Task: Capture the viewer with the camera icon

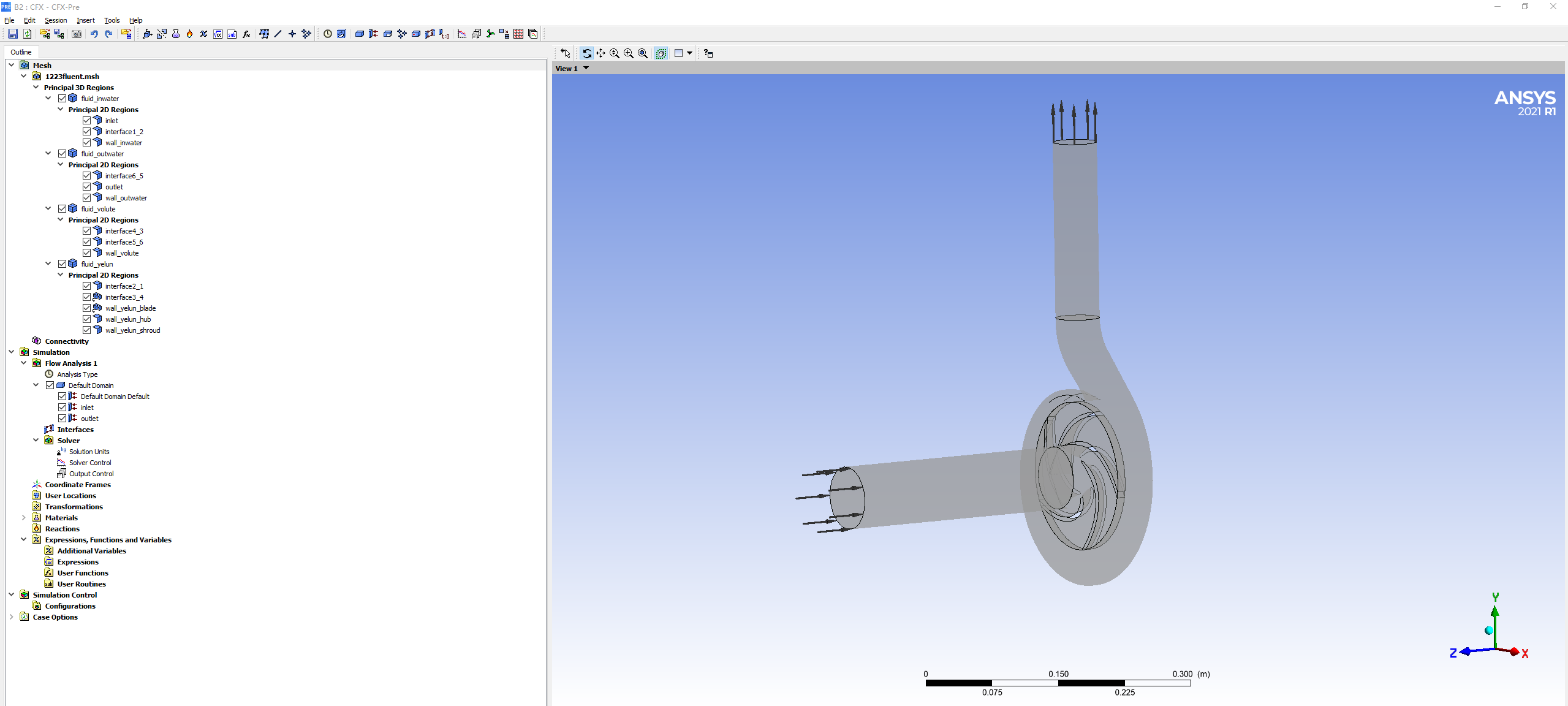Action: (x=77, y=34)
